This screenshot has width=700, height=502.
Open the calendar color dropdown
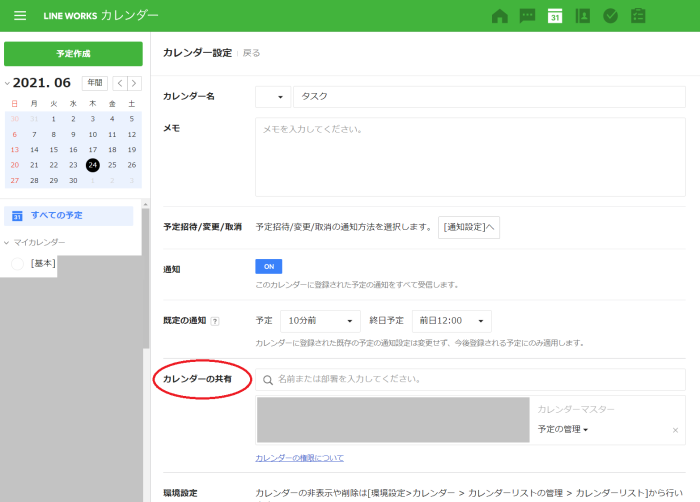click(x=273, y=97)
